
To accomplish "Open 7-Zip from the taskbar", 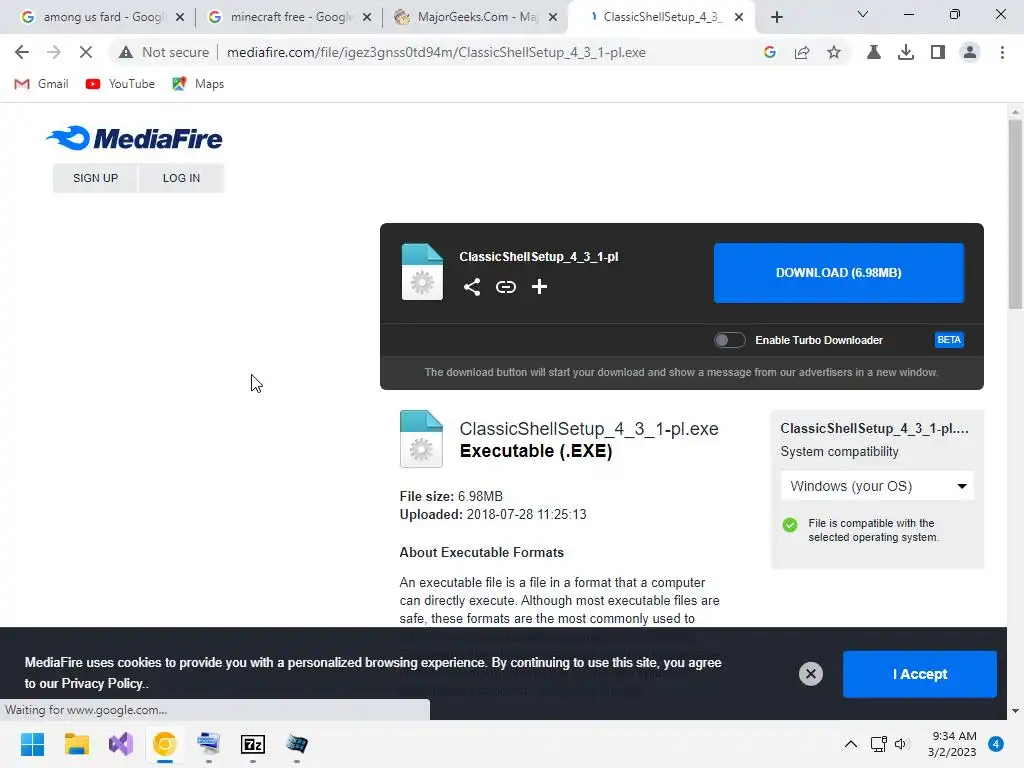I will (x=253, y=744).
